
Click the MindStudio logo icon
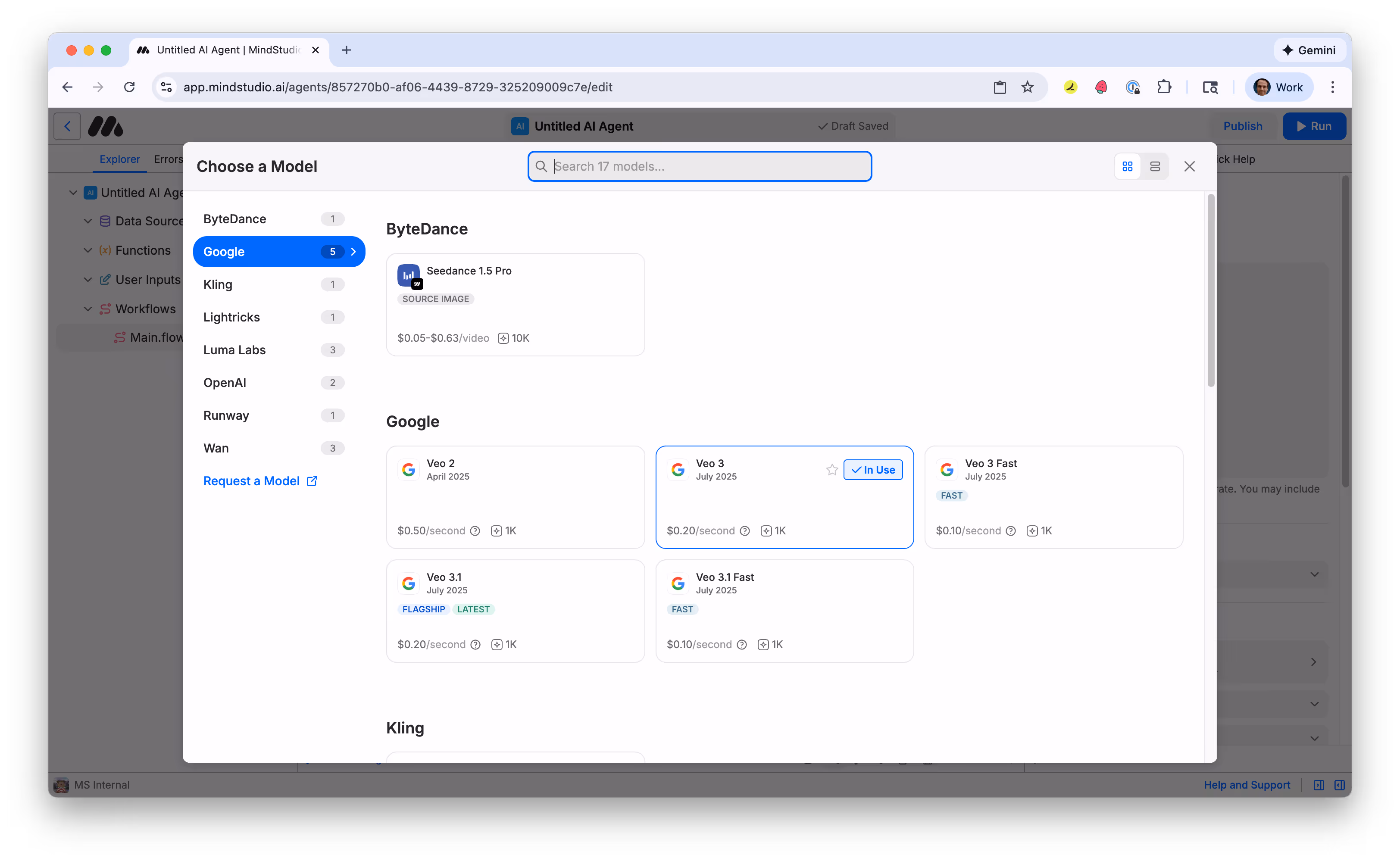(x=105, y=126)
